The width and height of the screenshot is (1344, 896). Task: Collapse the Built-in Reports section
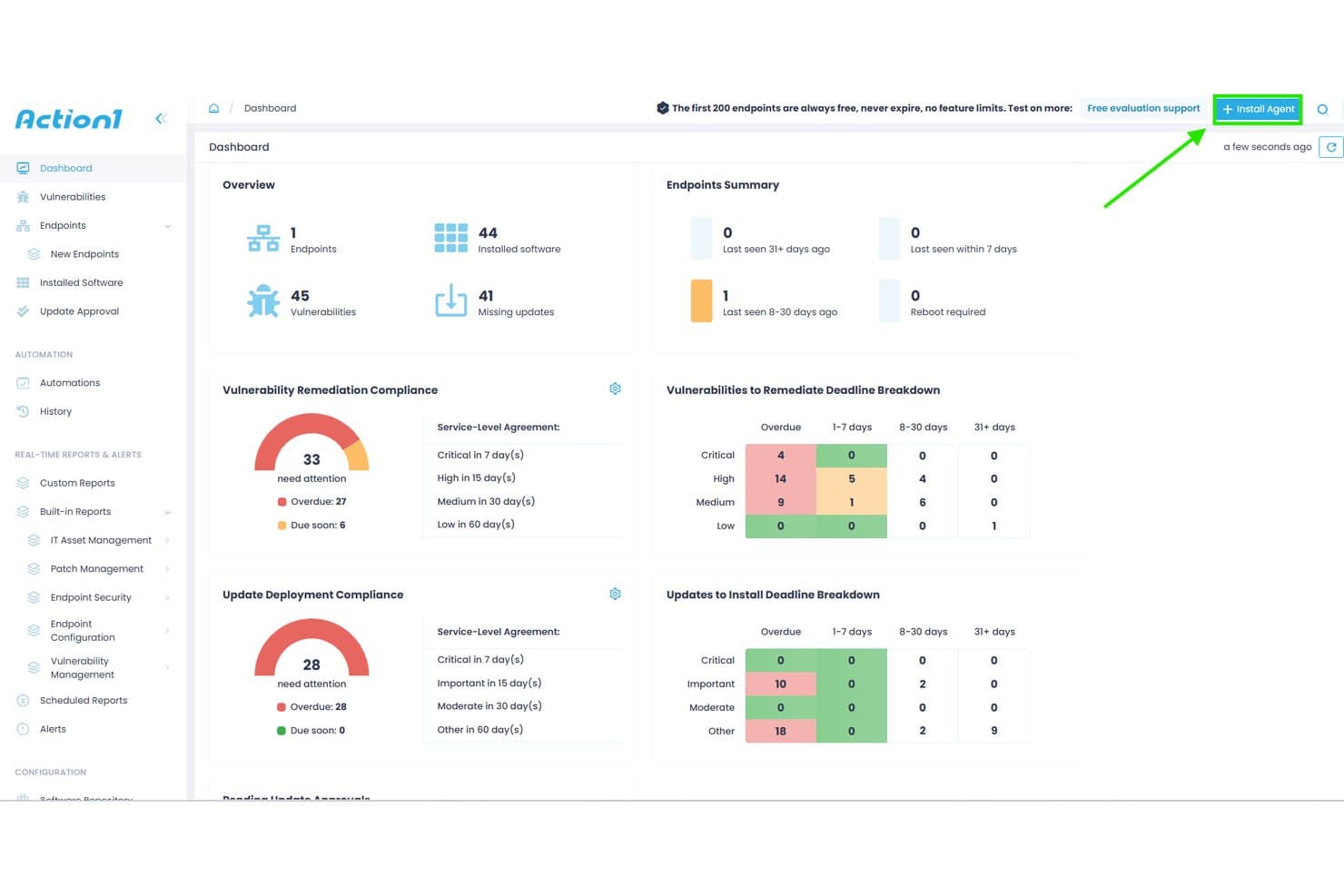168,512
